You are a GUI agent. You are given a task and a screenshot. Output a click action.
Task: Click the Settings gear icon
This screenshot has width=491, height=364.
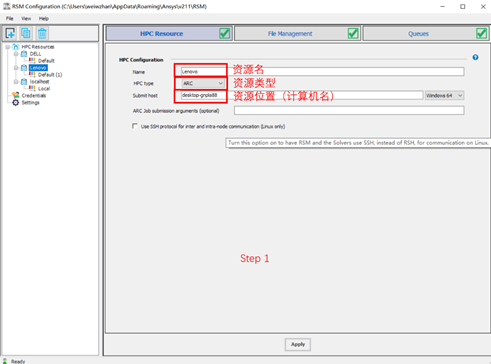coord(16,103)
